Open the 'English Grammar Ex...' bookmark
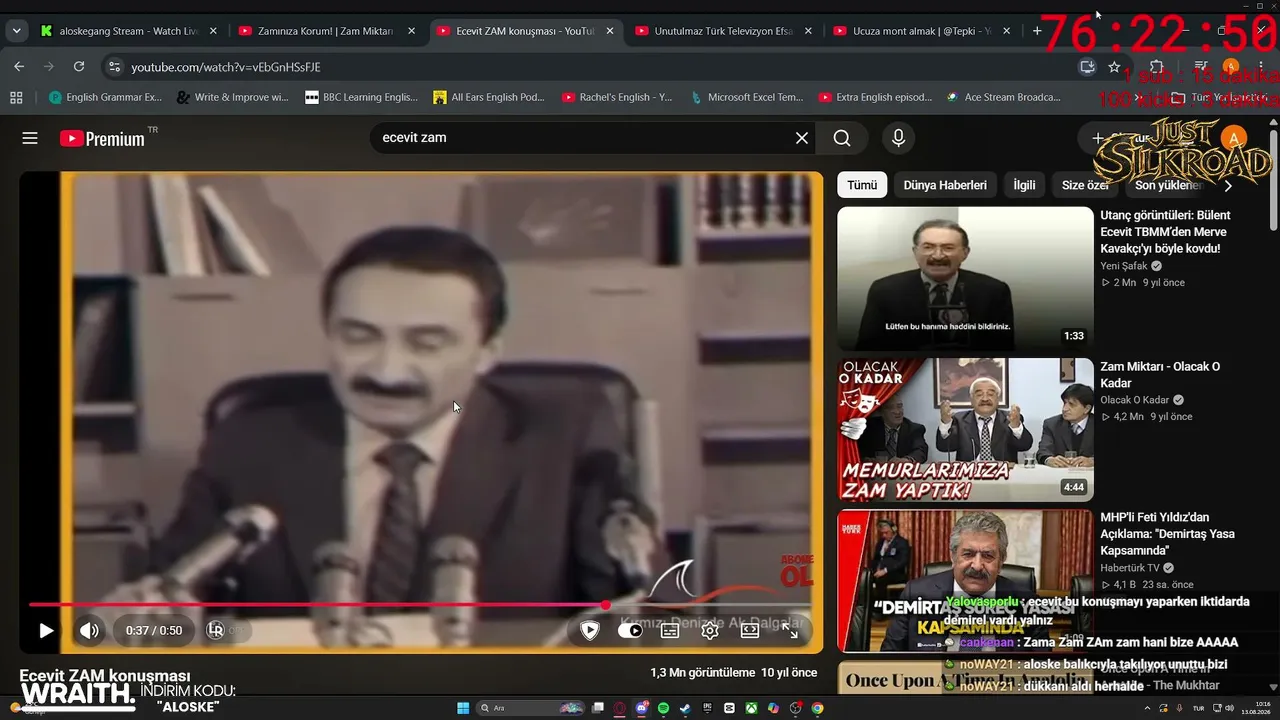This screenshot has height=720, width=1280. 105,97
